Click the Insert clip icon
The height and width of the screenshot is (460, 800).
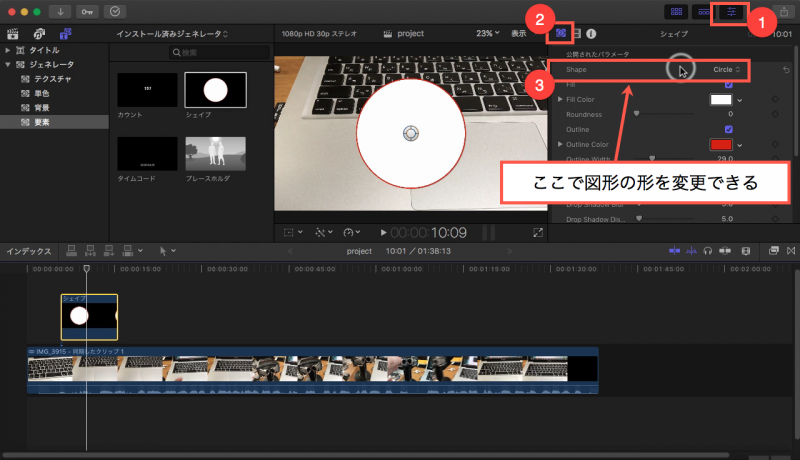point(90,251)
